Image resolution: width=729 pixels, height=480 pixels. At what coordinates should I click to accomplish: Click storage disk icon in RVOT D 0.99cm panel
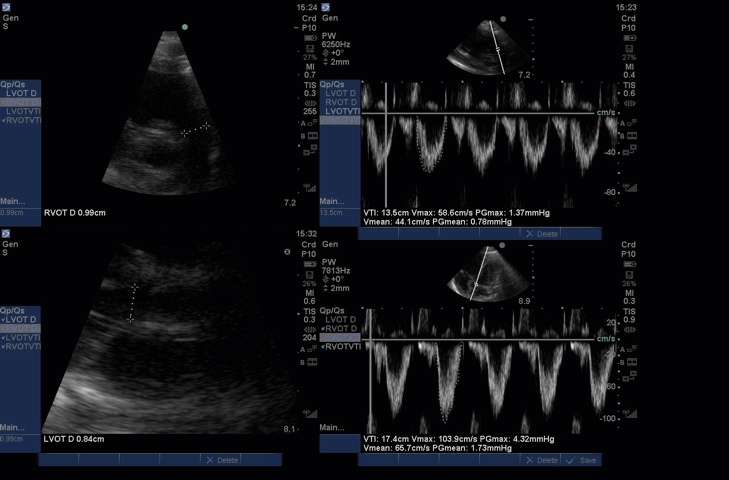point(310,48)
